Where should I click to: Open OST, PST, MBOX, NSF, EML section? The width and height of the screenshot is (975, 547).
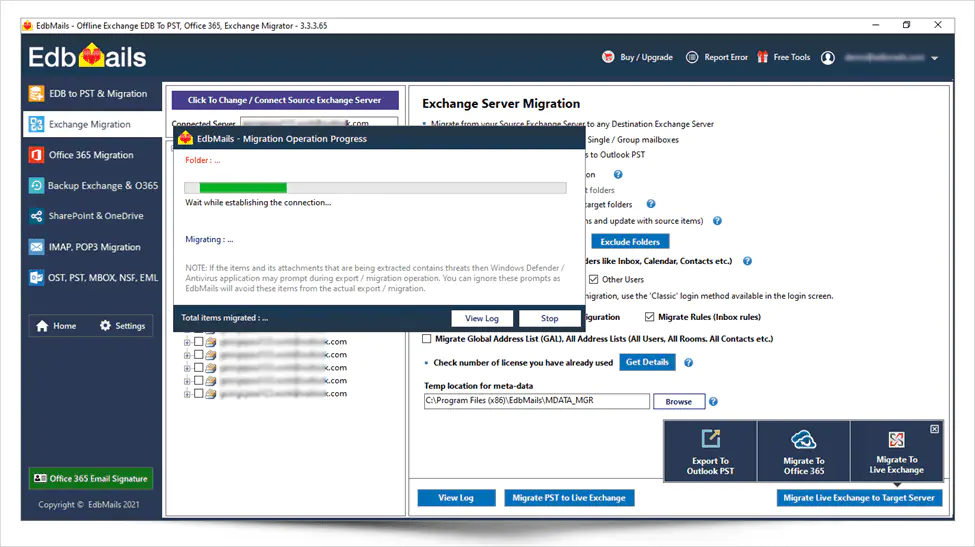(x=91, y=277)
